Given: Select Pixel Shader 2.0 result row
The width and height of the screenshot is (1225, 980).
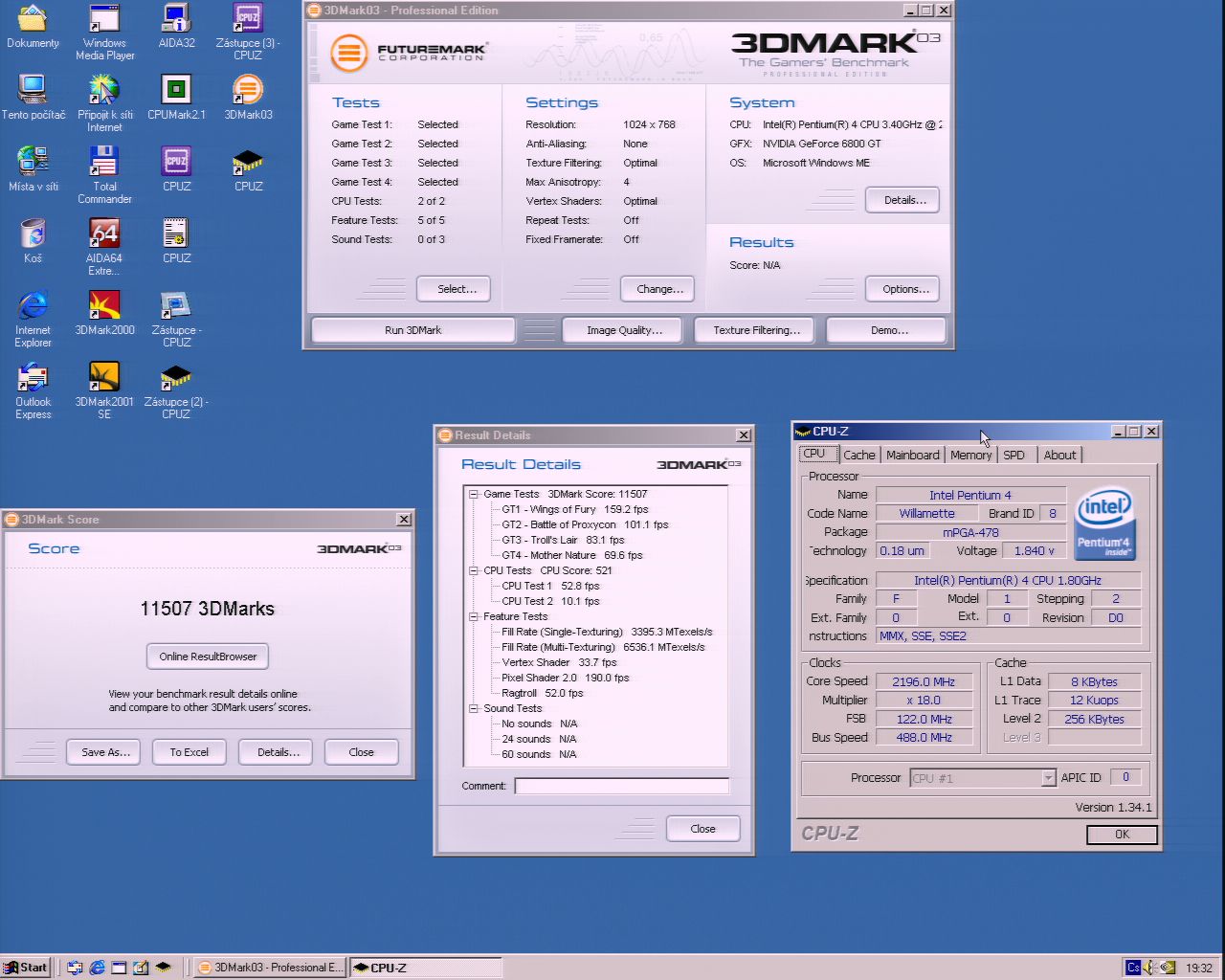Looking at the screenshot, I should click(x=566, y=678).
